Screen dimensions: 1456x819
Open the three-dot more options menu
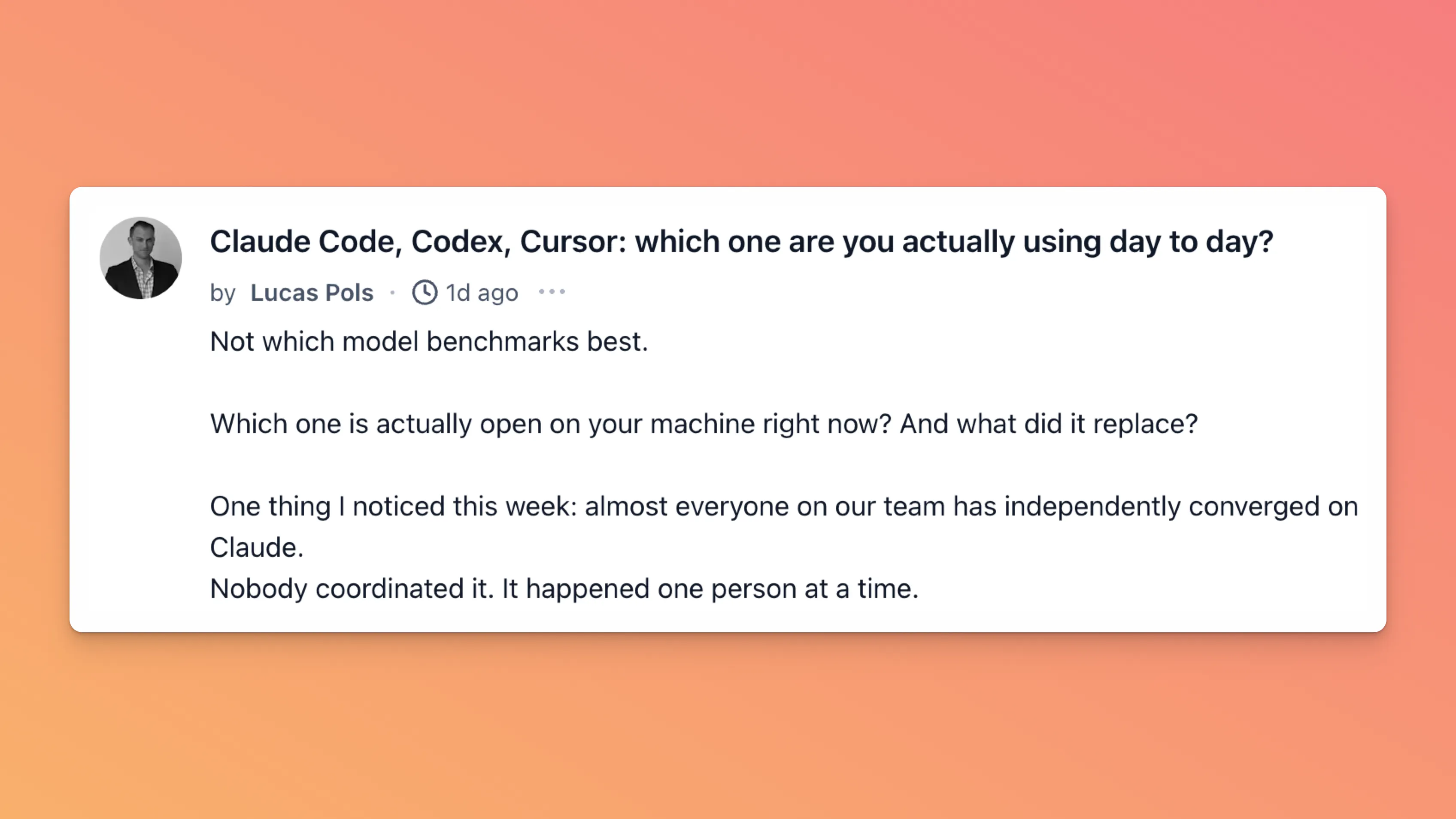coord(552,291)
